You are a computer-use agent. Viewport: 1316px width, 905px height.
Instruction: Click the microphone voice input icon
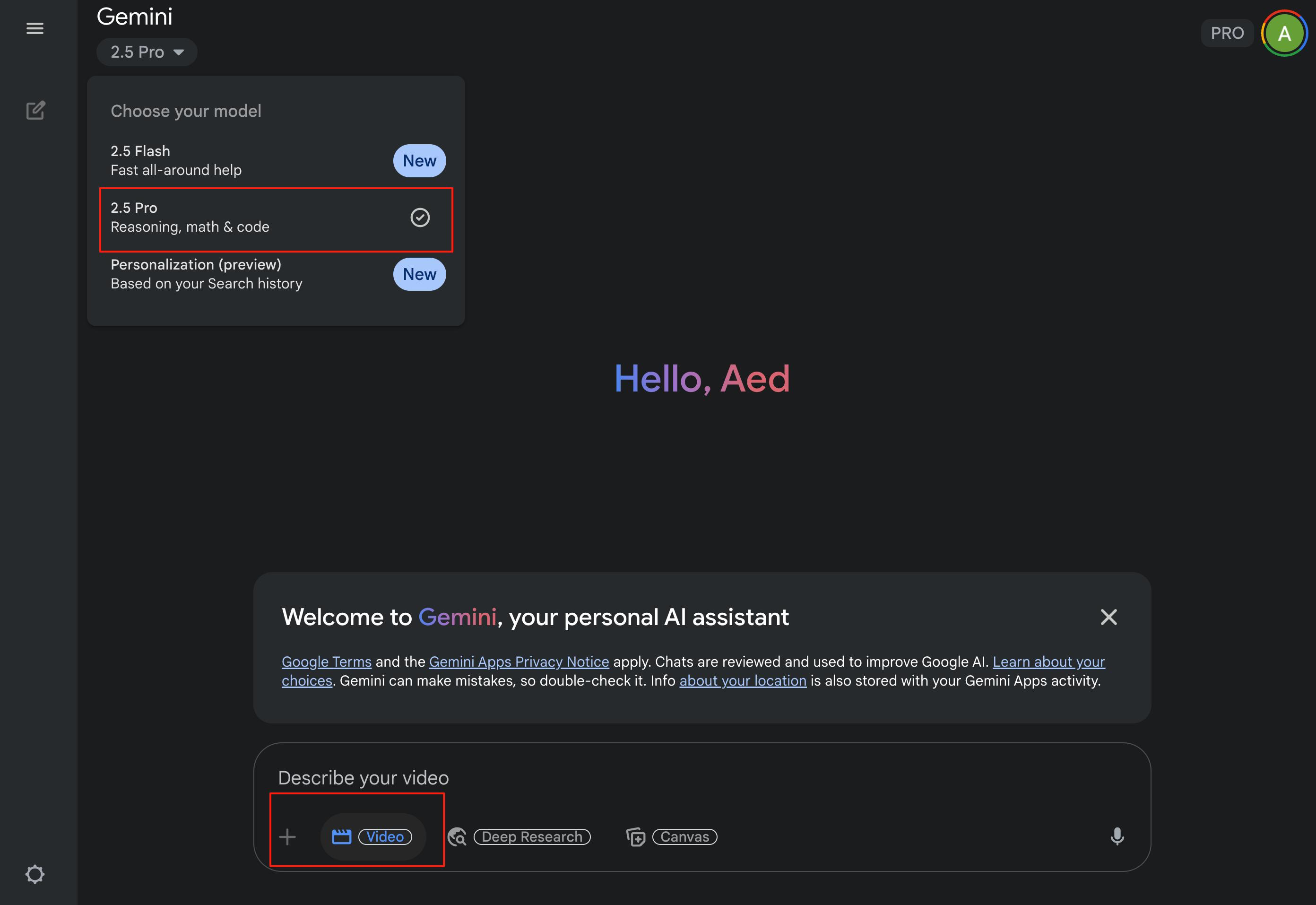[1117, 836]
